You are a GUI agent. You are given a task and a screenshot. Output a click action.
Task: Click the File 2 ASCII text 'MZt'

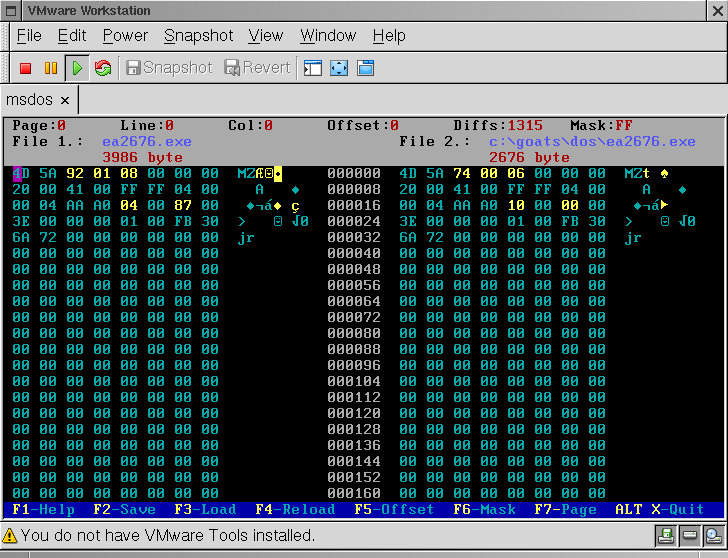click(x=637, y=174)
